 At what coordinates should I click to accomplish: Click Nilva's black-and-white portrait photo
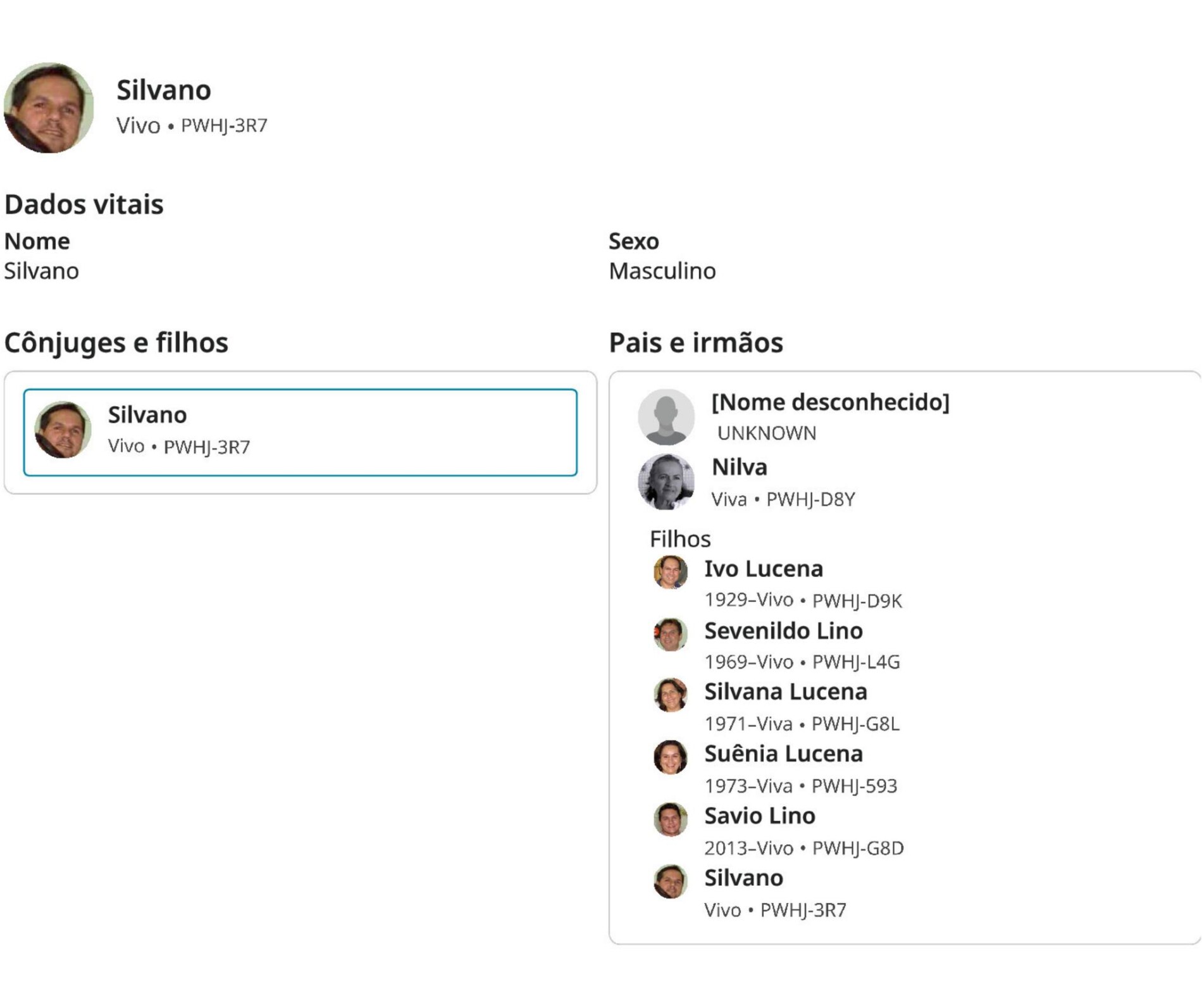coord(666,482)
